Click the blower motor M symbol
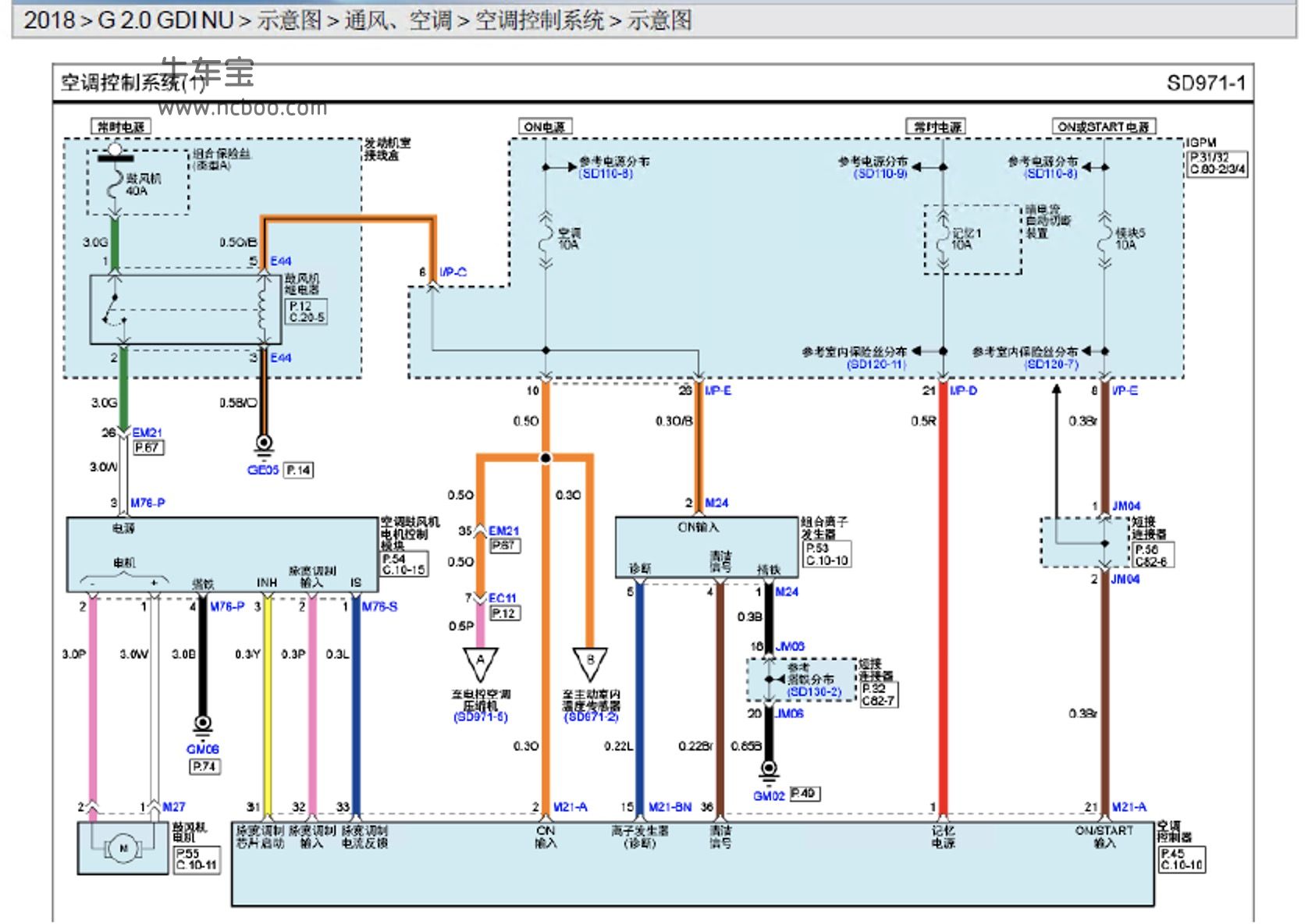The height and width of the screenshot is (924, 1308). 122,849
